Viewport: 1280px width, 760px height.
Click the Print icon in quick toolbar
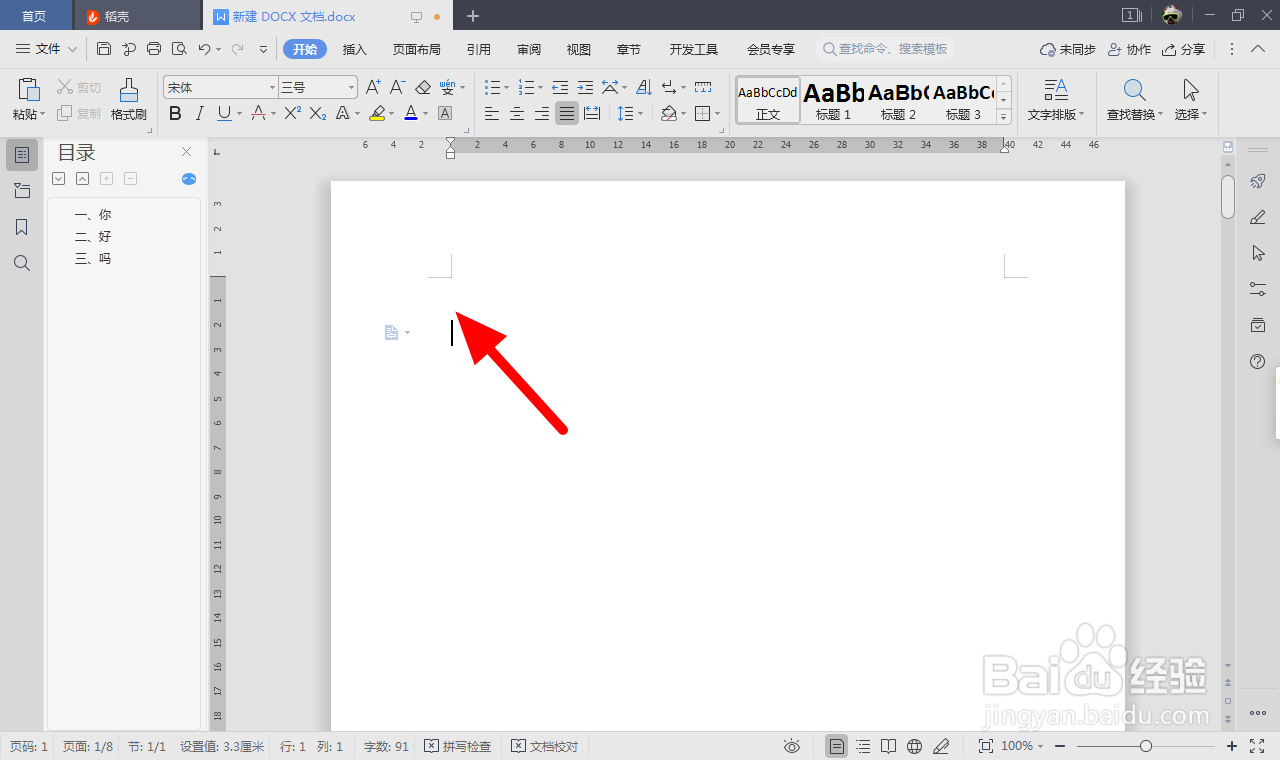[x=154, y=49]
